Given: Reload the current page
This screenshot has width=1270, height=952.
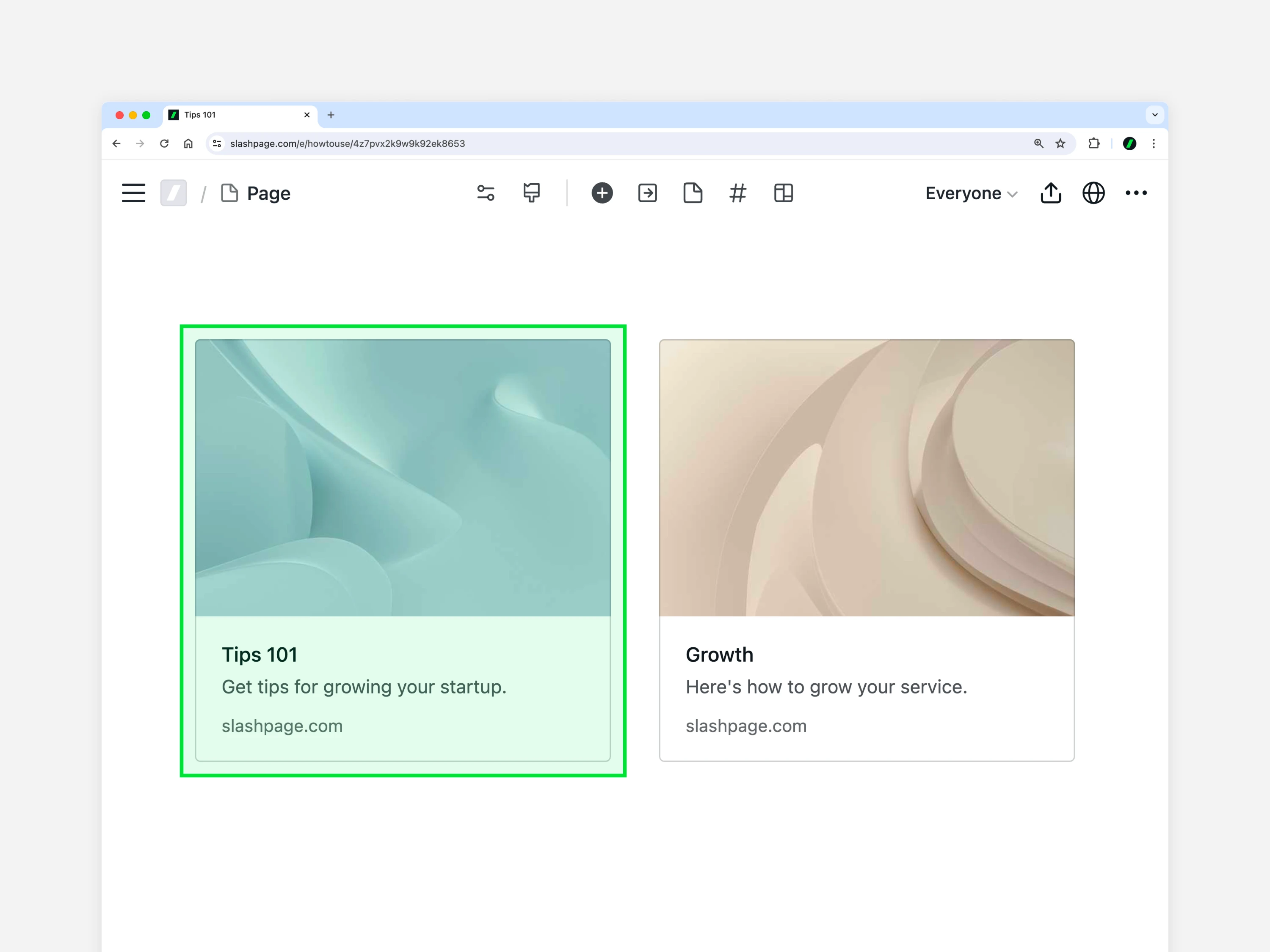Looking at the screenshot, I should point(164,143).
